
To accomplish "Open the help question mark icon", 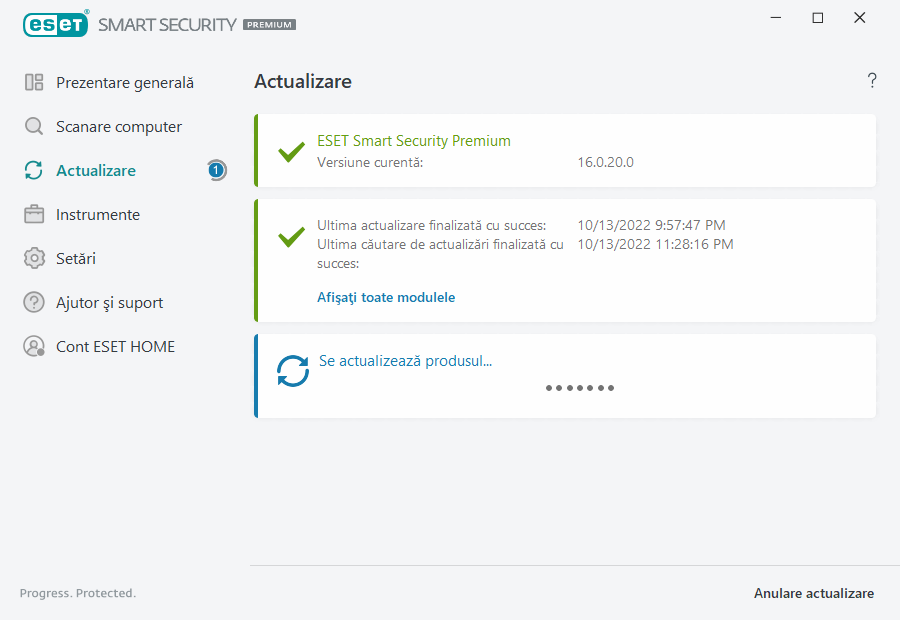I will pos(872,81).
